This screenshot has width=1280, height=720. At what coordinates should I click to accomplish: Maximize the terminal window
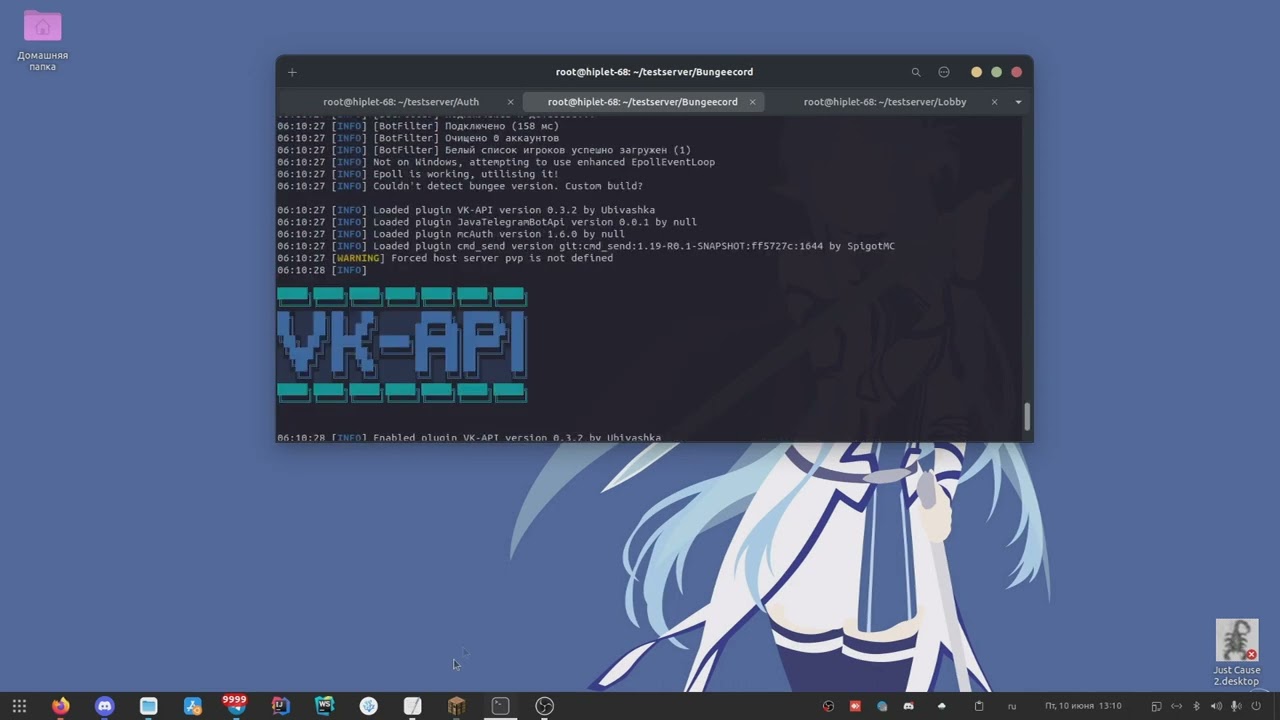pos(996,72)
